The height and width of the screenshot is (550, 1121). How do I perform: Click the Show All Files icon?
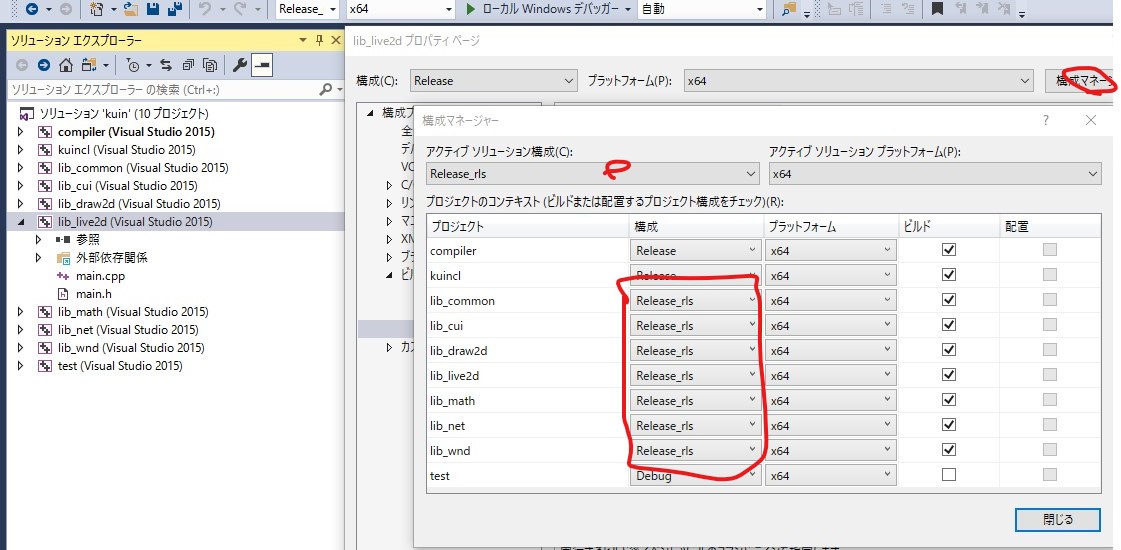tap(210, 65)
